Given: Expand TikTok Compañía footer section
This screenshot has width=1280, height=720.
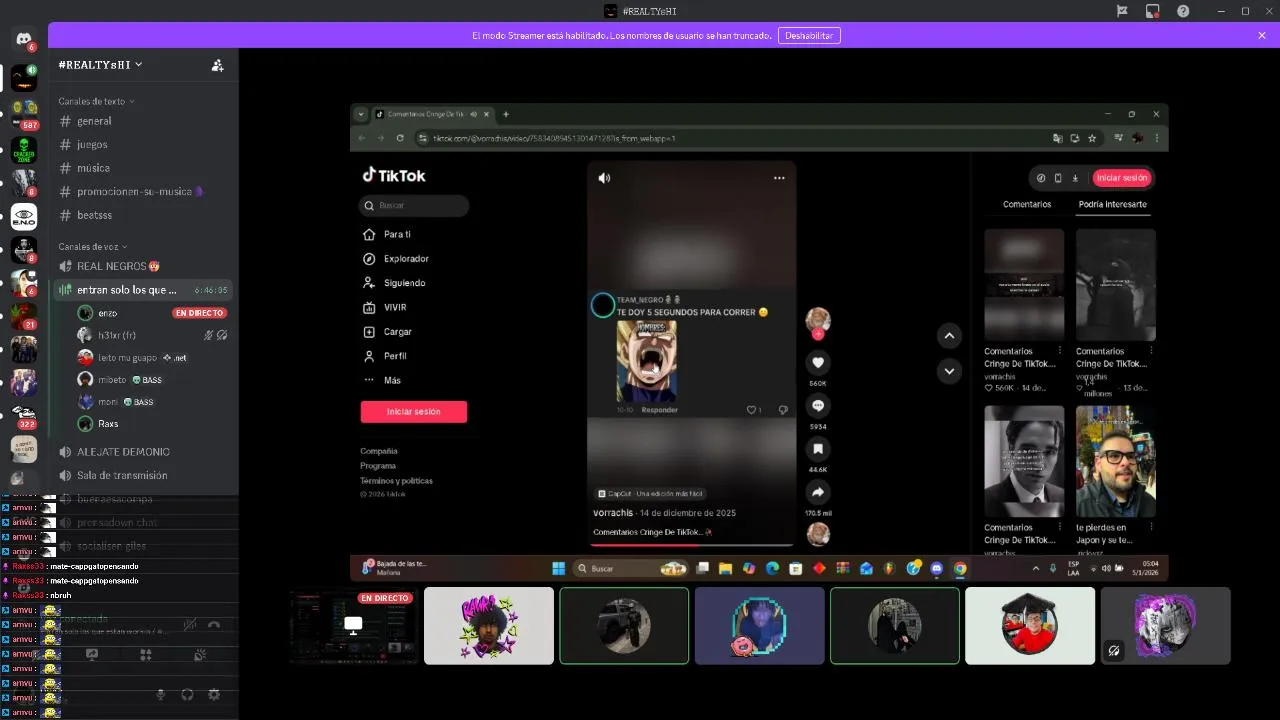Looking at the screenshot, I should (379, 451).
